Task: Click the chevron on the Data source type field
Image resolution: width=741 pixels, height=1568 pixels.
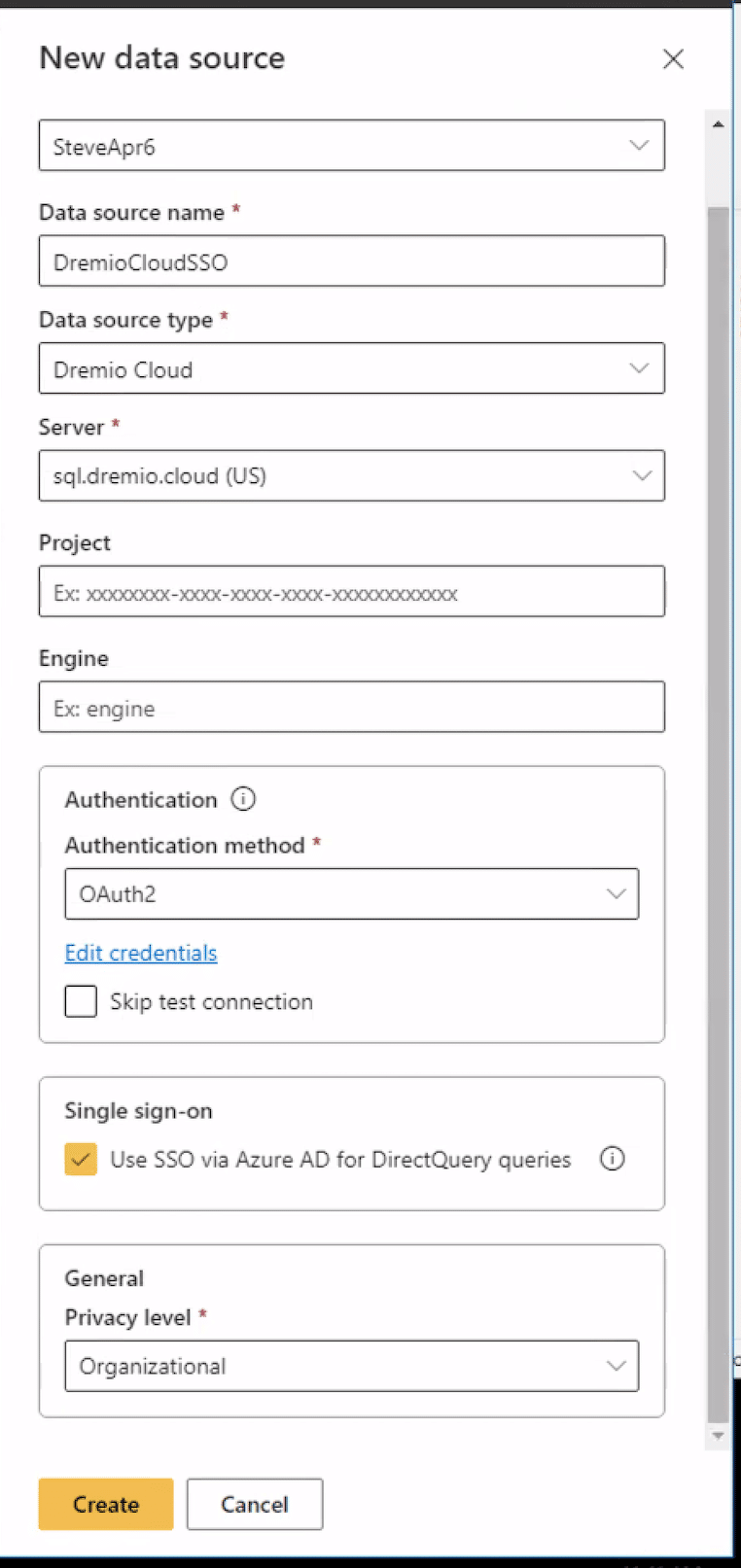Action: tap(640, 368)
